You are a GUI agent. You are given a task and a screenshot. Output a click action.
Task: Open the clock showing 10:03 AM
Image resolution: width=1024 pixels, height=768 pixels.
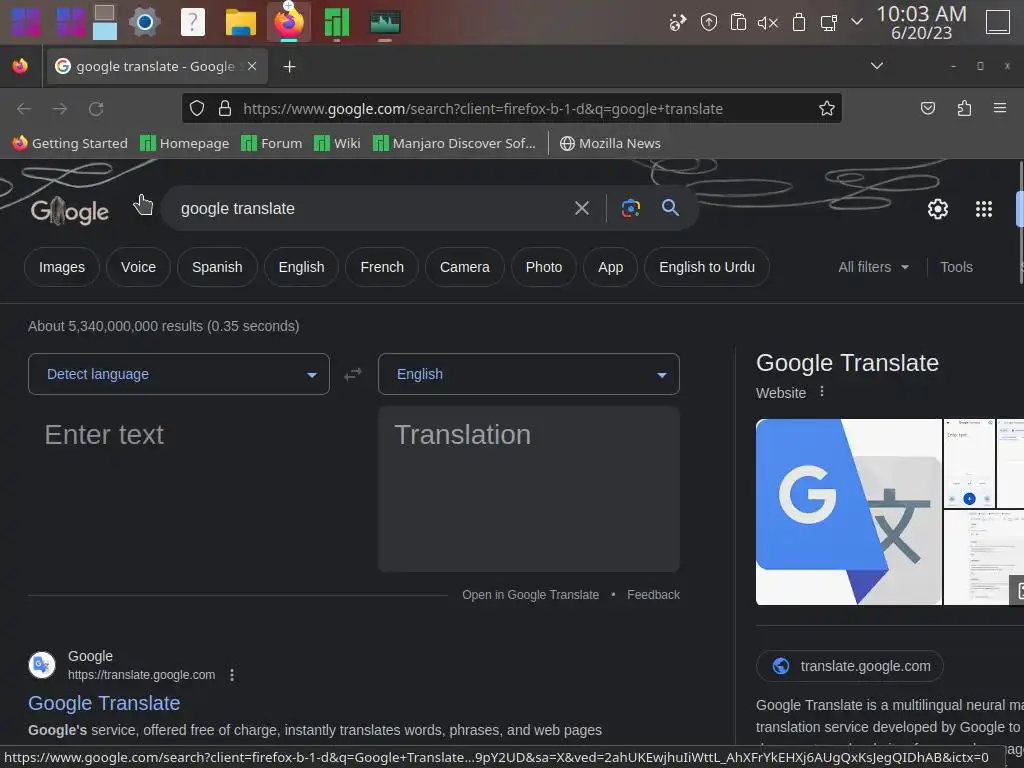(x=921, y=22)
